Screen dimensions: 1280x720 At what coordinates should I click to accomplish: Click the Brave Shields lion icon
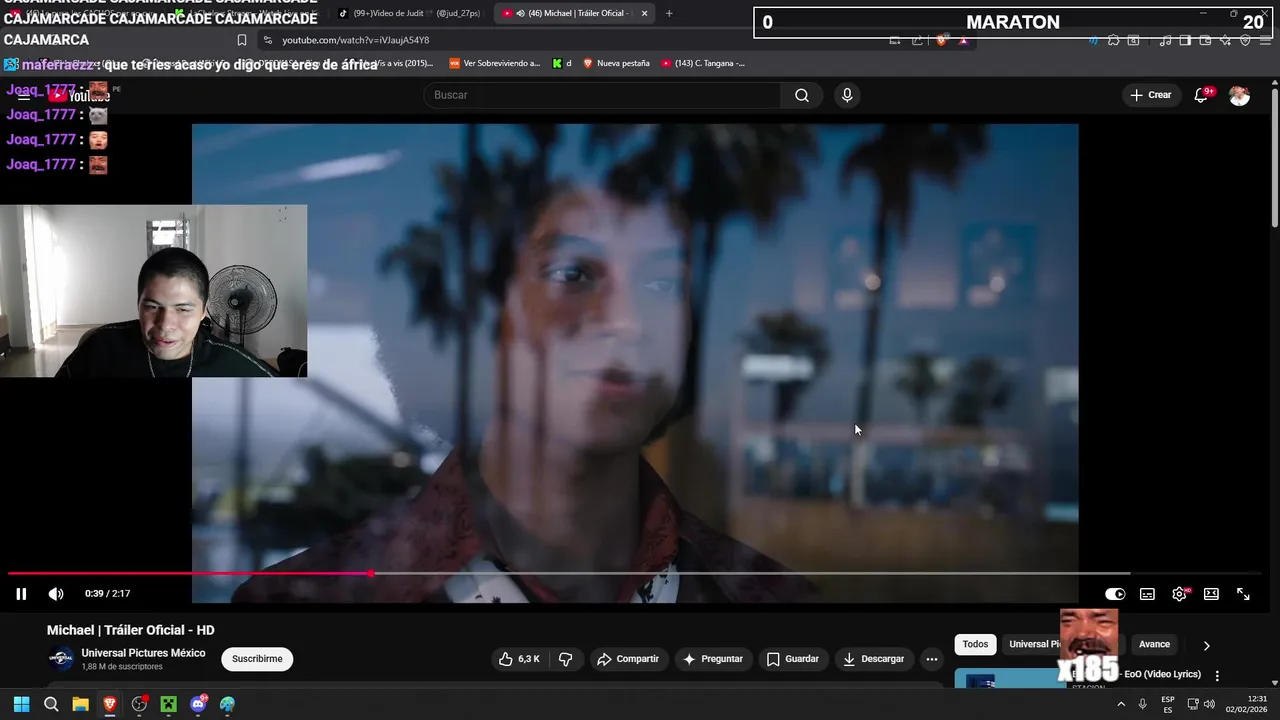(x=941, y=40)
